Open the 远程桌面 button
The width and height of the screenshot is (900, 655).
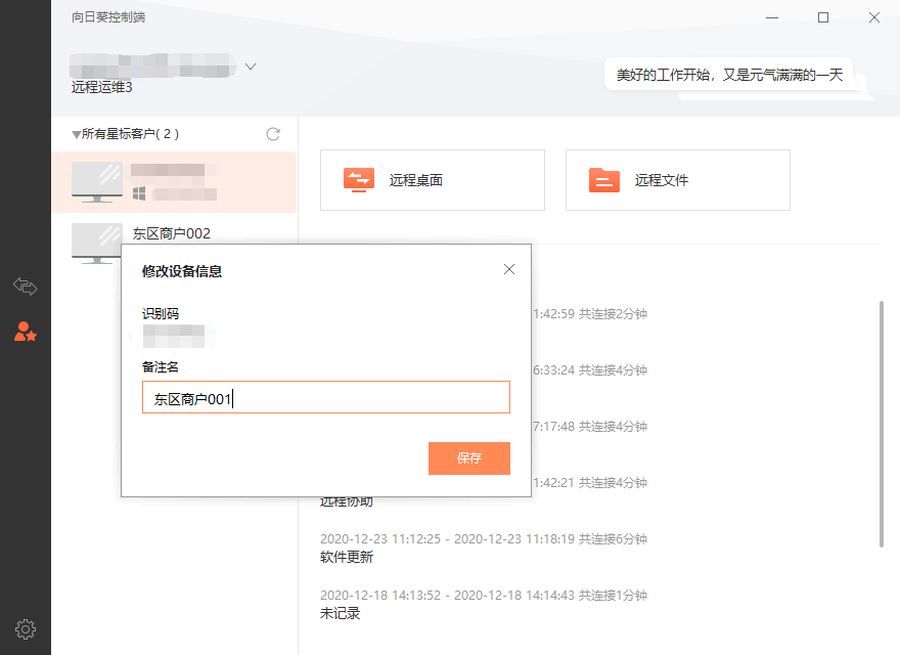pyautogui.click(x=432, y=180)
